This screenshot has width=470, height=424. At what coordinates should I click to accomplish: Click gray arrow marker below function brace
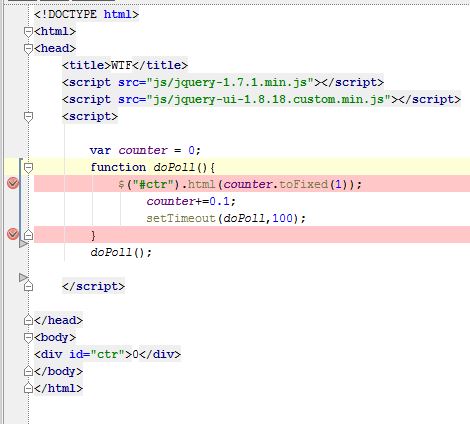tap(23, 244)
